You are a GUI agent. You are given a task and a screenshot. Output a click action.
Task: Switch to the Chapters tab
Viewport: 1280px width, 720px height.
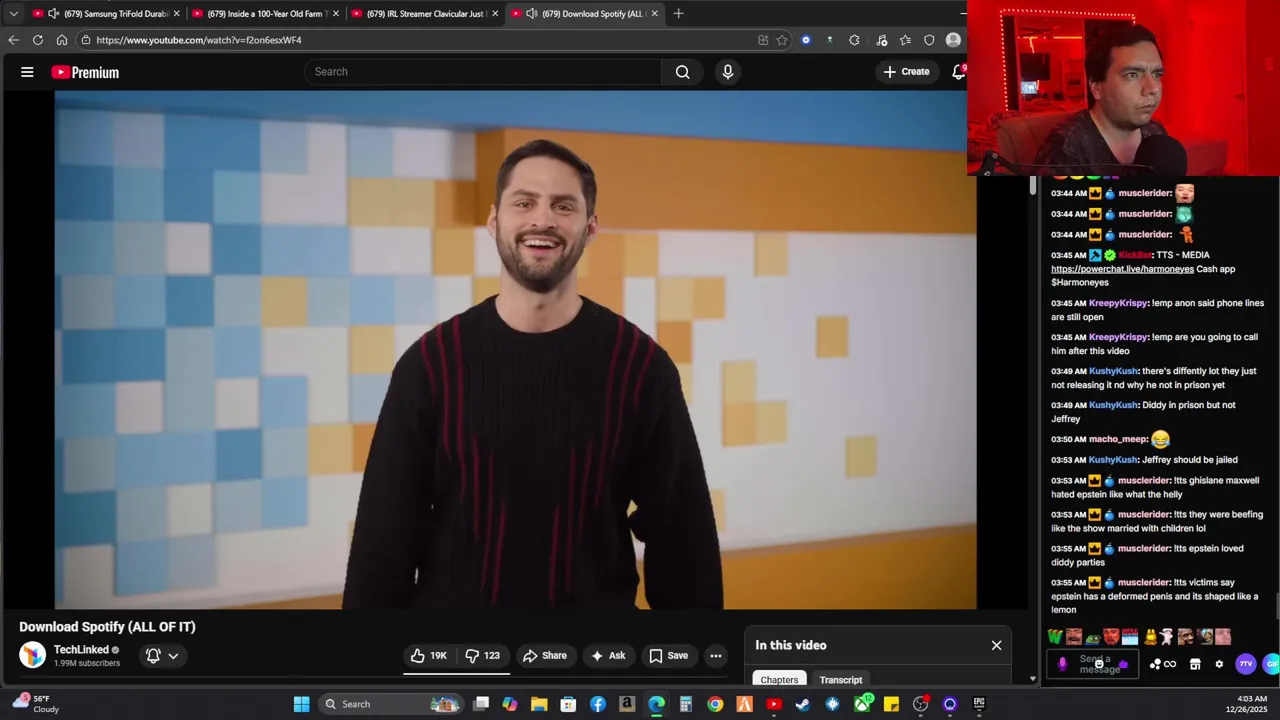tap(779, 680)
